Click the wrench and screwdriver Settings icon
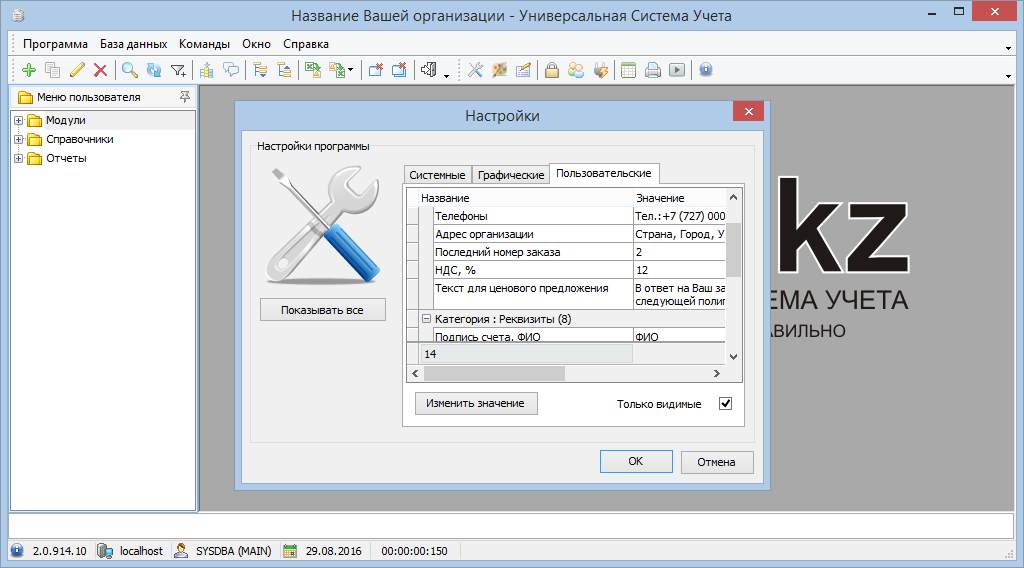1024x568 pixels. pos(475,70)
